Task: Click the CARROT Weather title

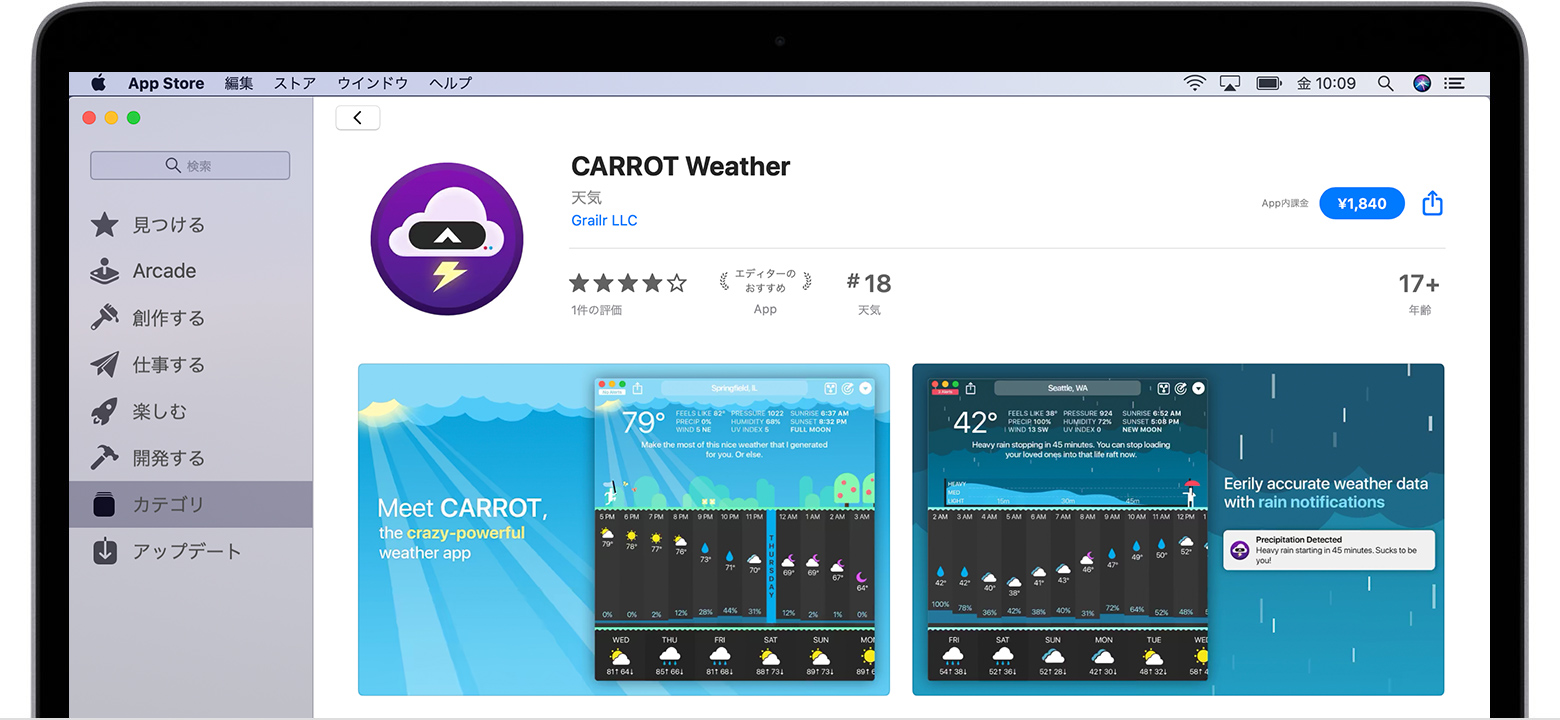Action: click(x=681, y=166)
